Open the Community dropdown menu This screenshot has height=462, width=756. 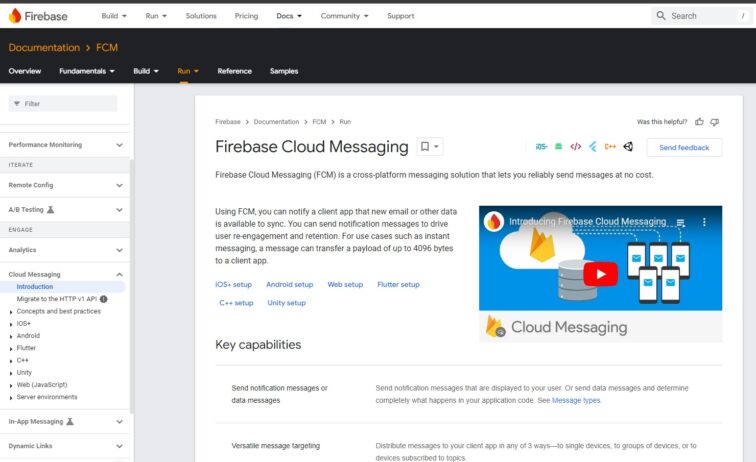[x=344, y=16]
